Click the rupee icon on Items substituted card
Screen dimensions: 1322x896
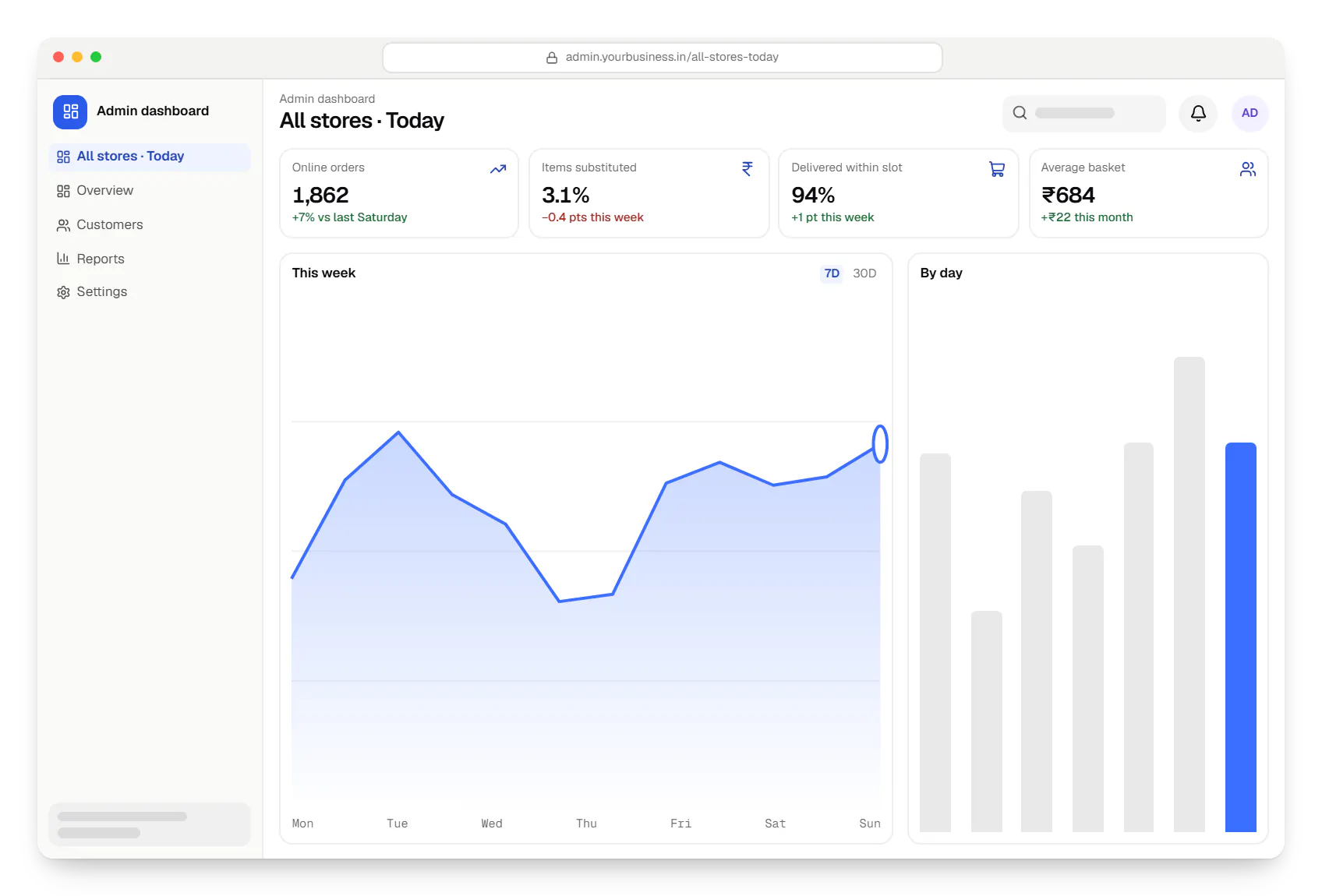748,169
